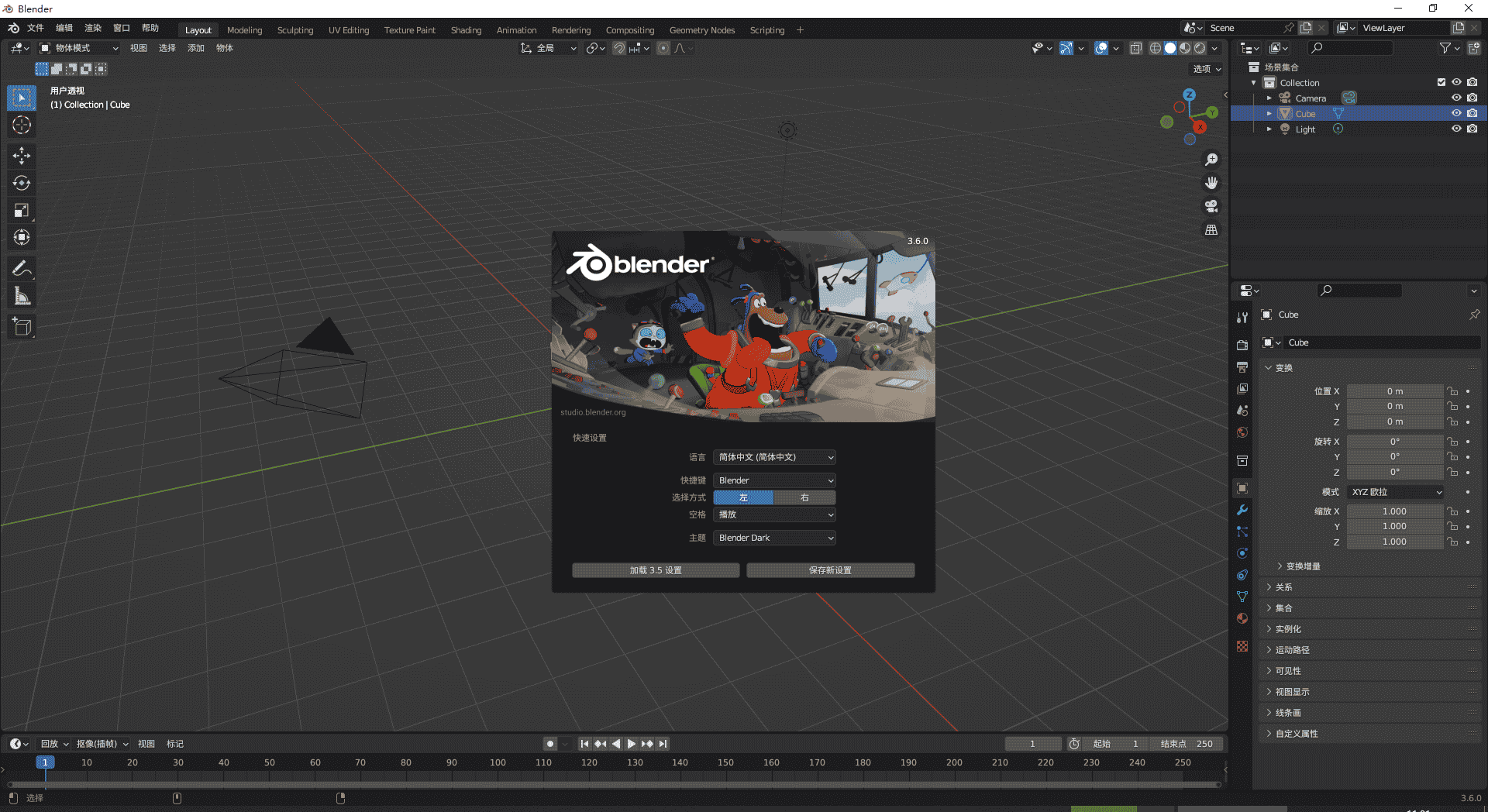Hide Light in viewport via eye icon

(1456, 129)
